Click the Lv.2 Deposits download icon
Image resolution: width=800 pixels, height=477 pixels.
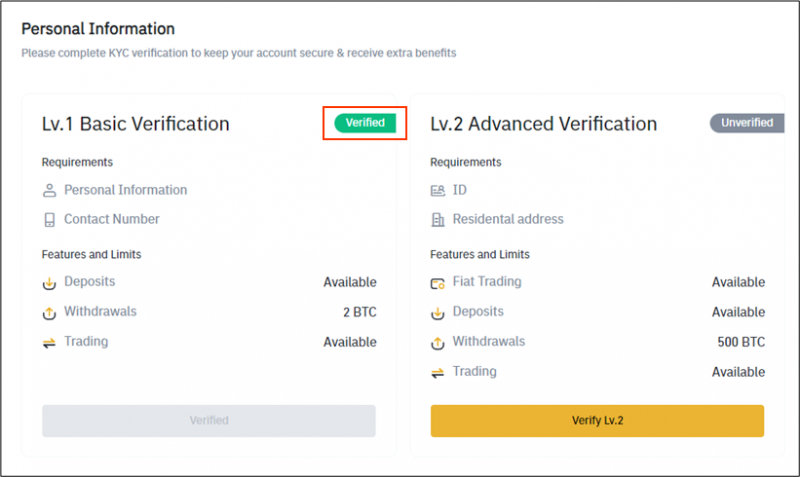pyautogui.click(x=438, y=313)
